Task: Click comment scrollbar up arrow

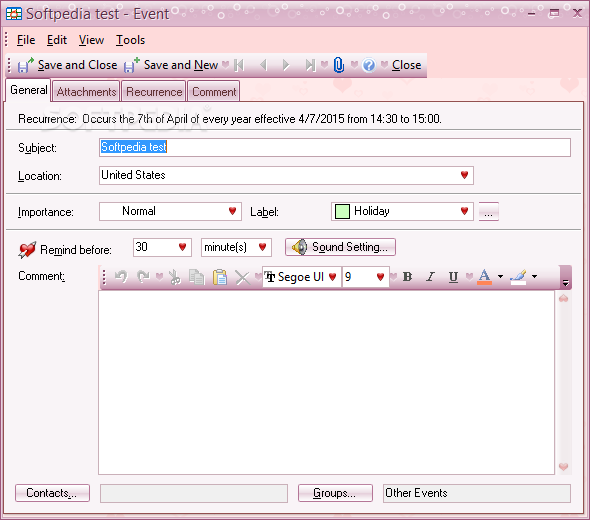Action: coord(563,299)
